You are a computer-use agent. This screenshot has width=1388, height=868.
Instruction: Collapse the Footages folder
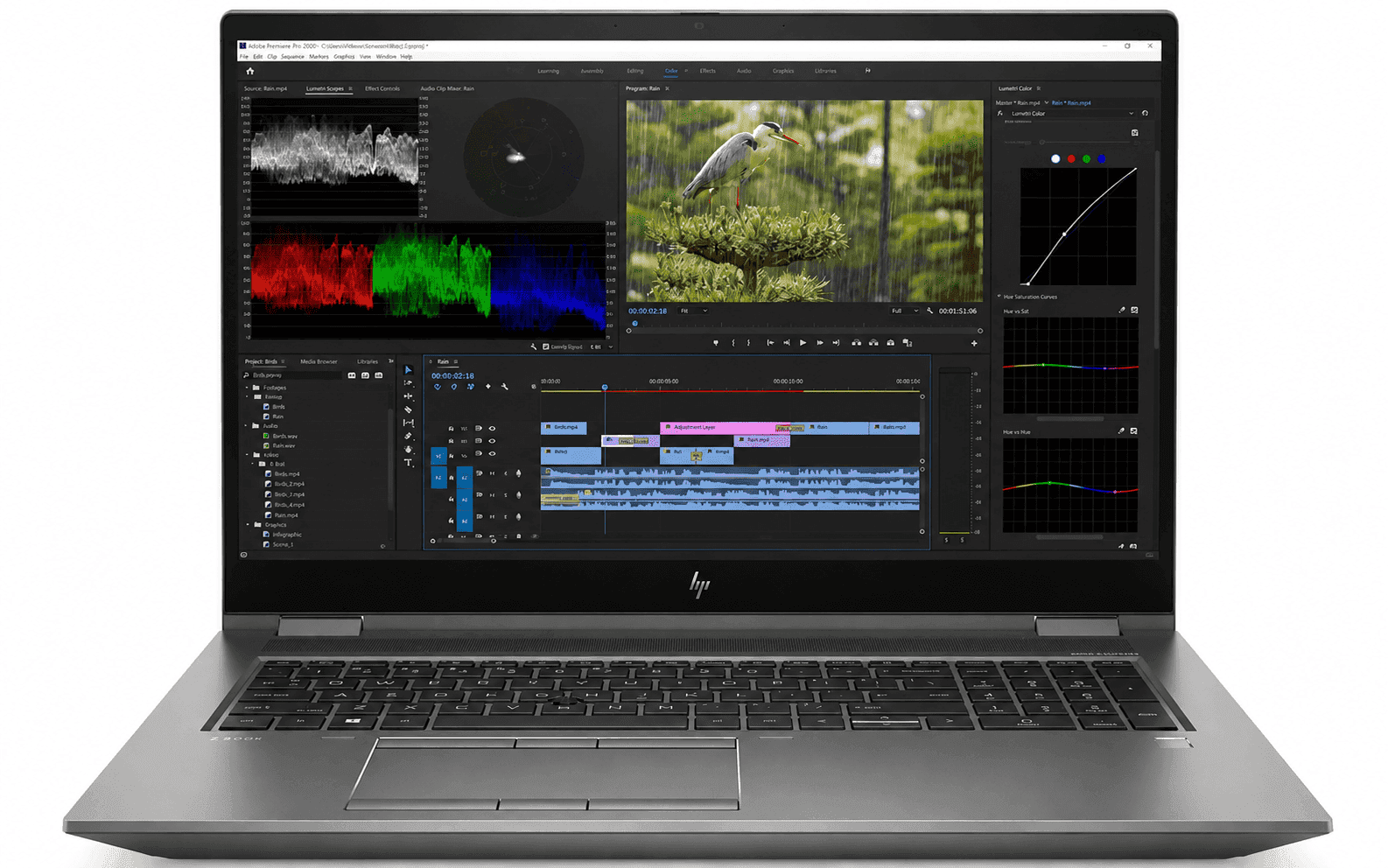(x=247, y=388)
